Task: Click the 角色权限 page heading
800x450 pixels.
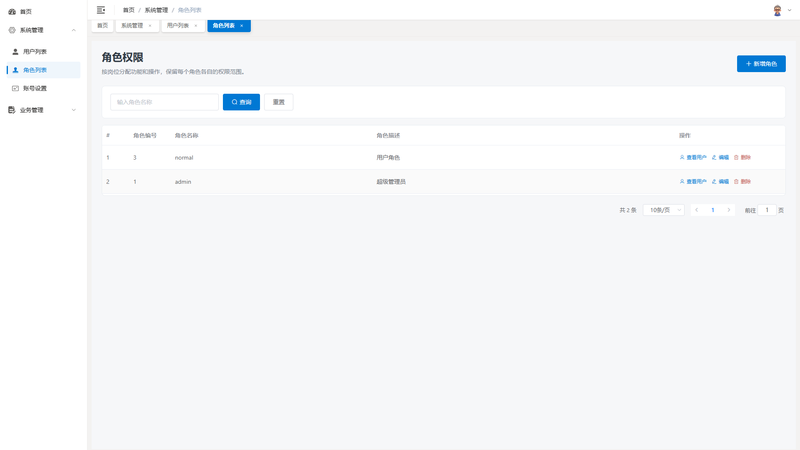Action: point(122,57)
